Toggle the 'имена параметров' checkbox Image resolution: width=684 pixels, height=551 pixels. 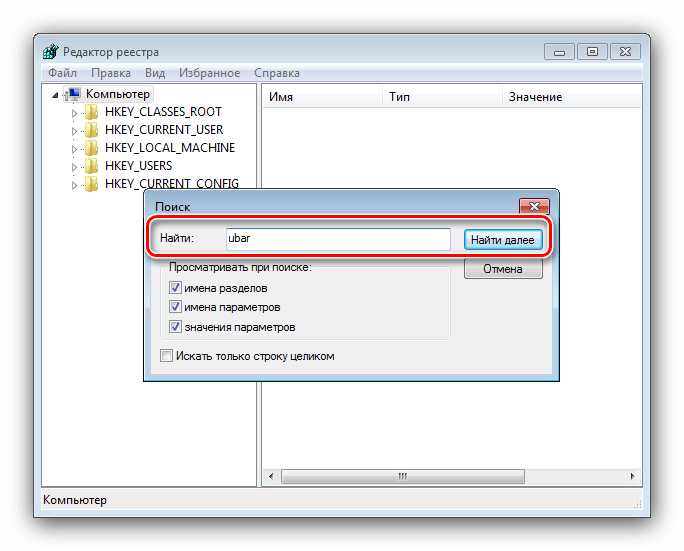(x=175, y=307)
